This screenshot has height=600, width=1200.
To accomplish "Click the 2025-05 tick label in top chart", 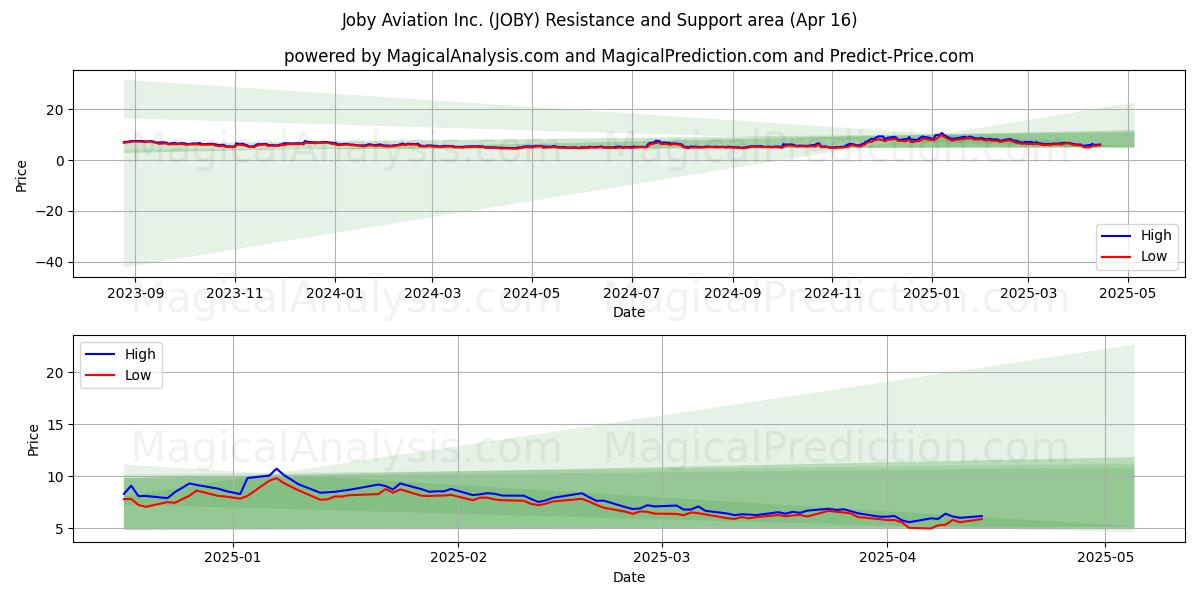I will [x=1129, y=294].
